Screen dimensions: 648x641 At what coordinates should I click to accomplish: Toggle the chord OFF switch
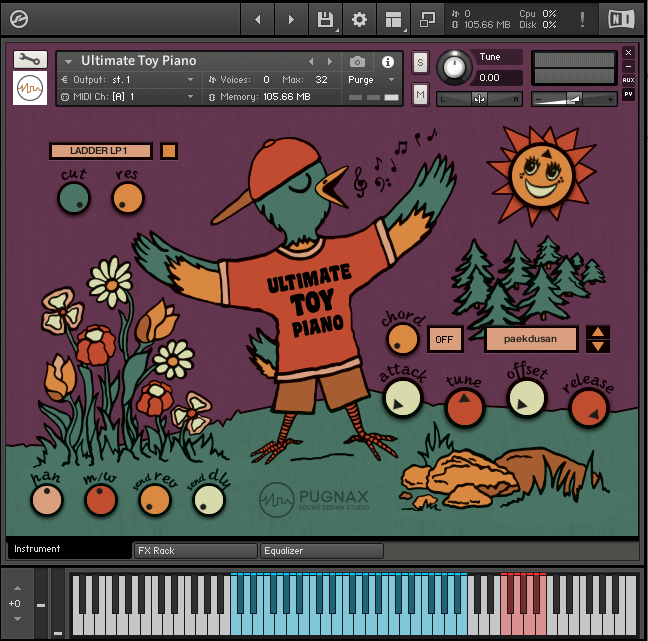click(x=445, y=339)
